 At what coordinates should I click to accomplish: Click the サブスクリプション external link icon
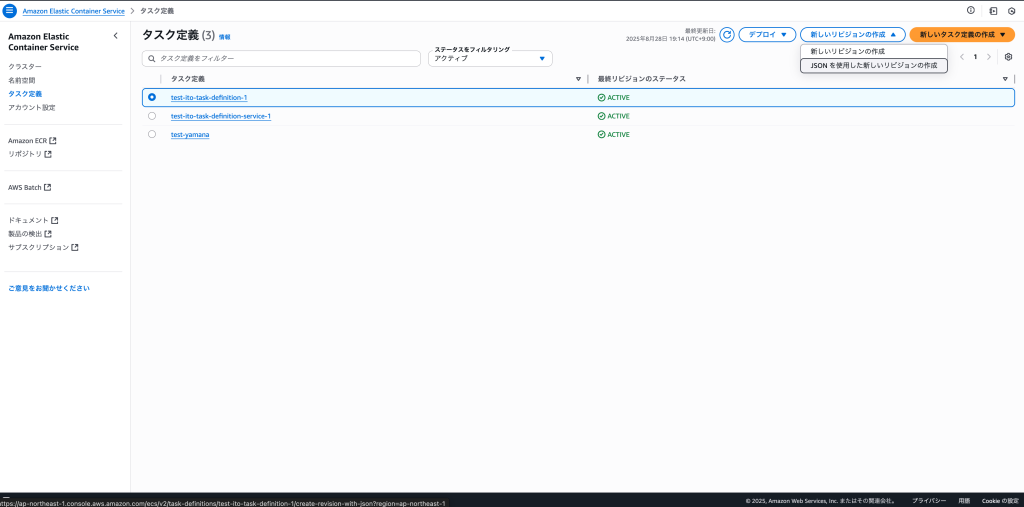click(75, 248)
